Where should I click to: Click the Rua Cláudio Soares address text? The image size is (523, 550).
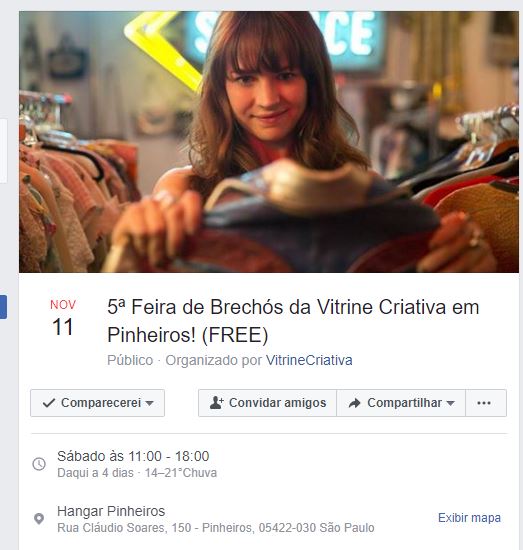coord(216,528)
